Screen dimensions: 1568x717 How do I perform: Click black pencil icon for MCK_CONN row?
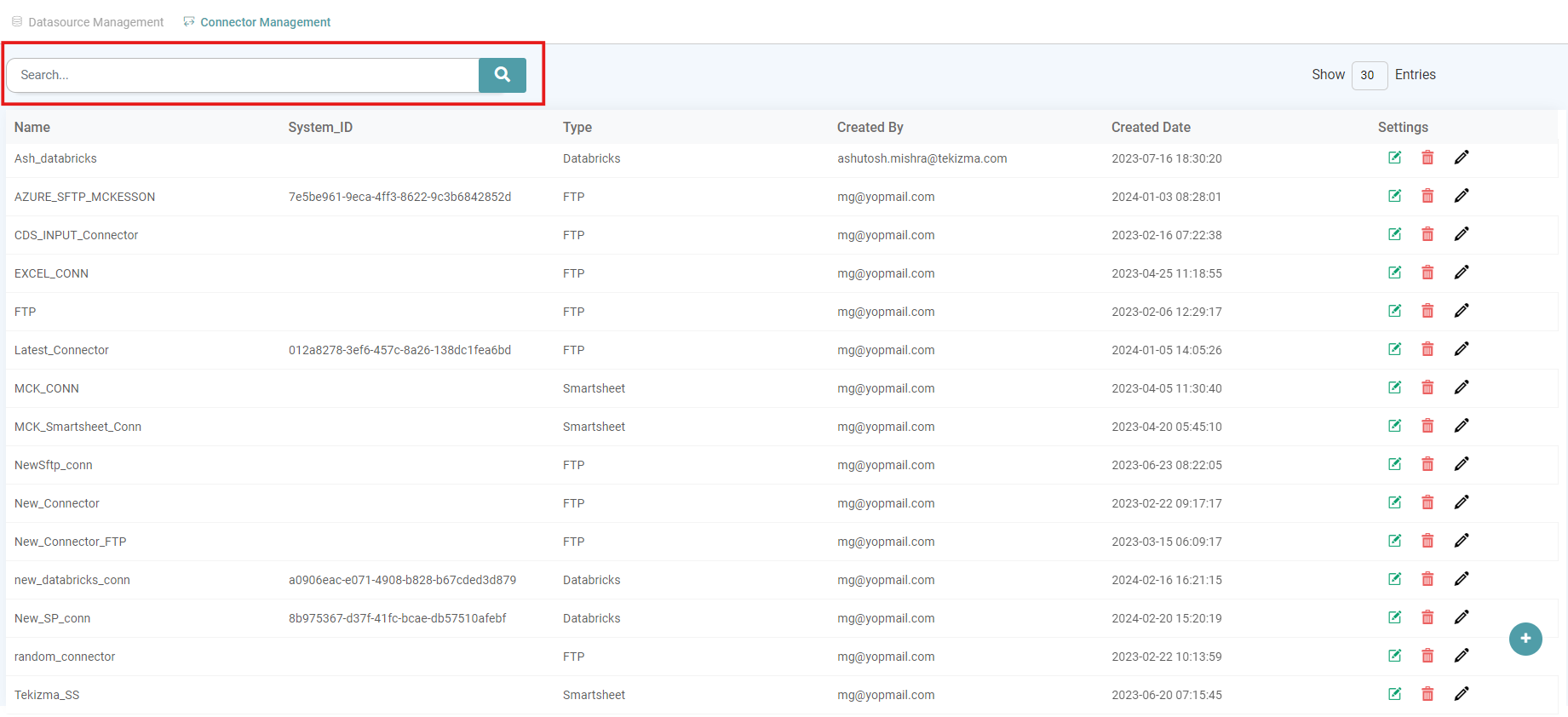coord(1461,387)
